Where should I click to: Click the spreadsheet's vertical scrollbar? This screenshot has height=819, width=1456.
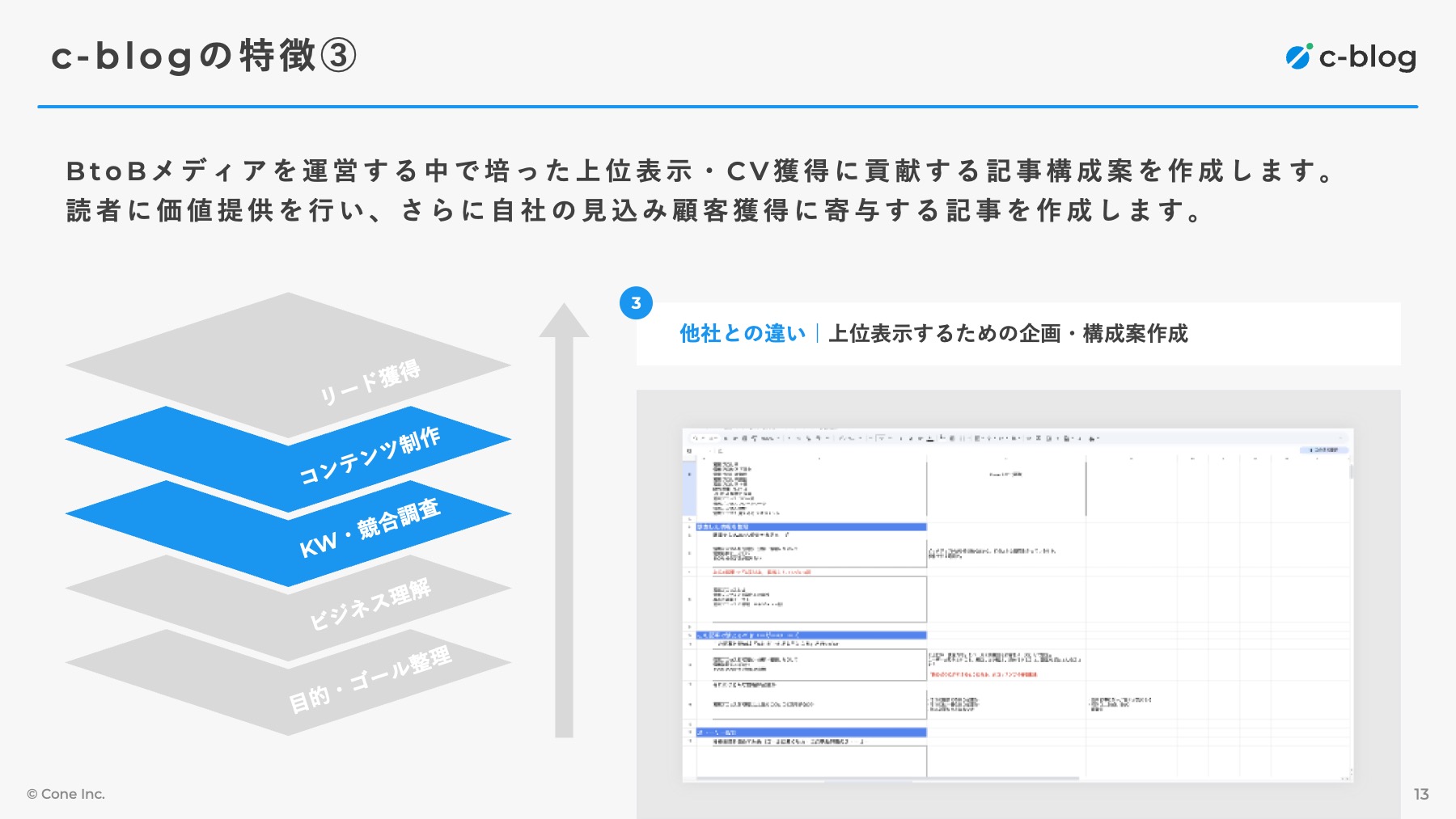1350,471
